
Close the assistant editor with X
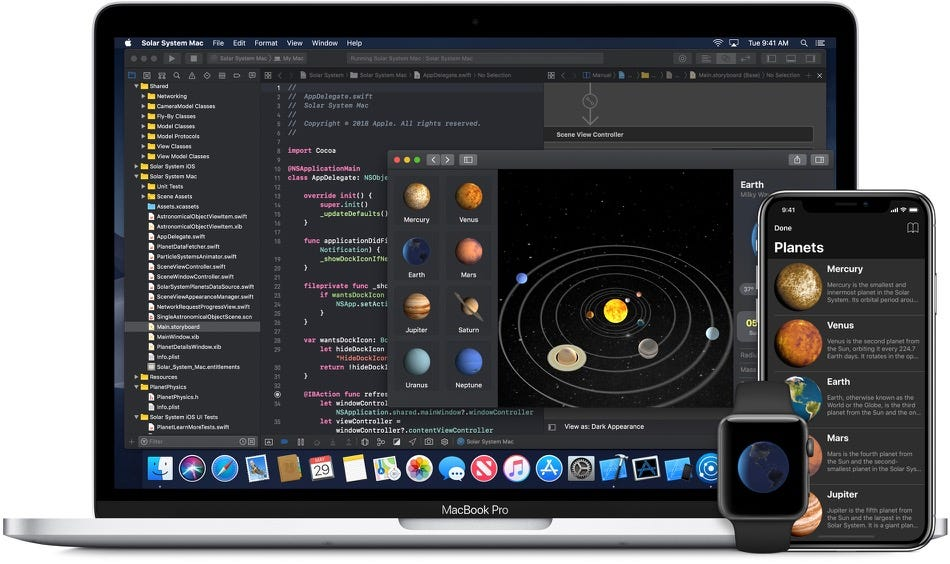point(819,76)
